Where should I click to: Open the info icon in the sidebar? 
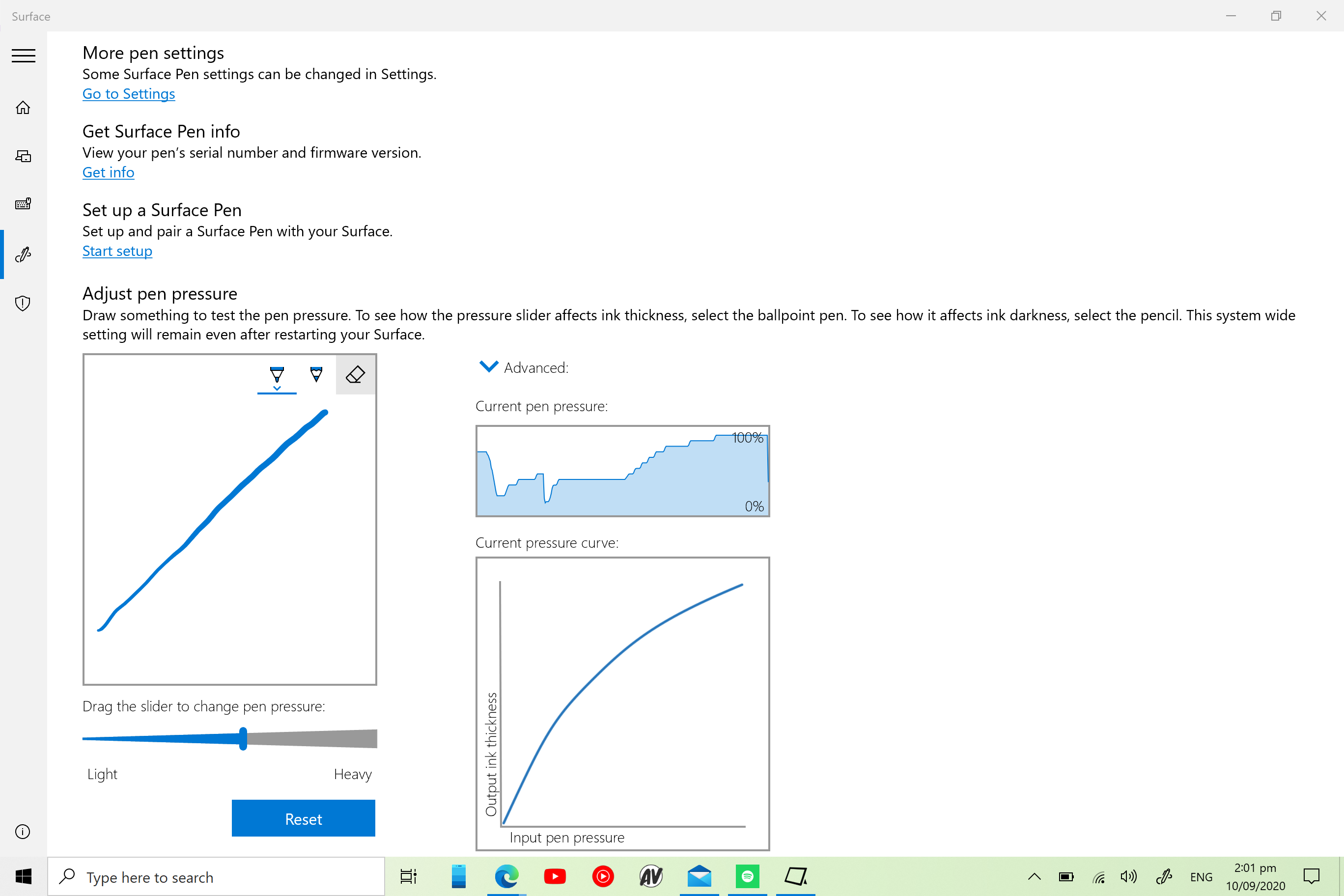pos(23,832)
